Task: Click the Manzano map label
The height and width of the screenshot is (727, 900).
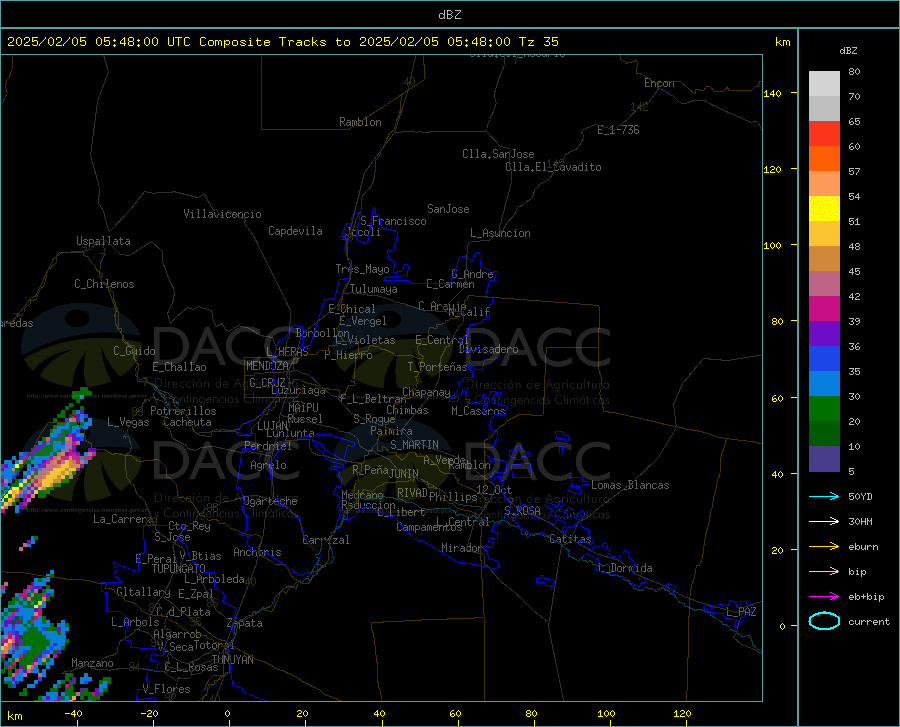Action: click(92, 663)
